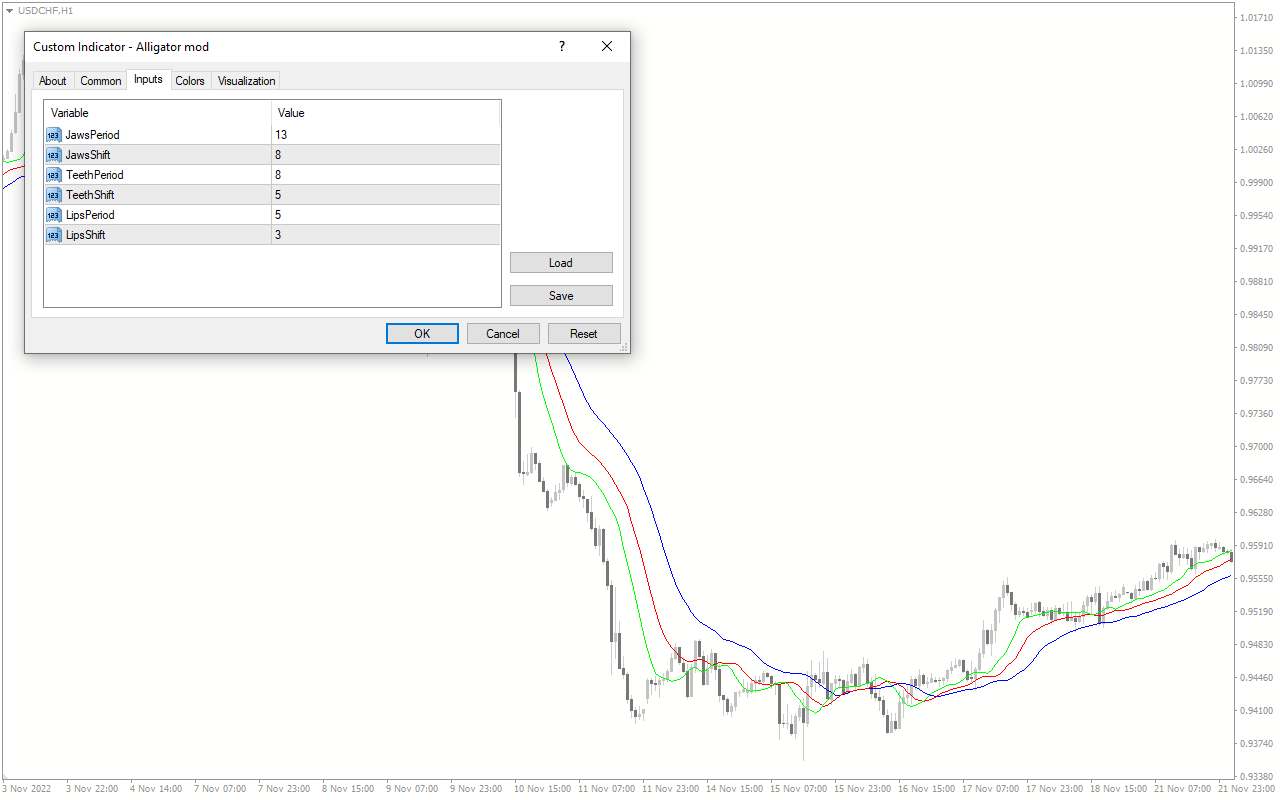Click the 10 Nov 15:00 time label
Screen dimensions: 1280x800
click(540, 789)
